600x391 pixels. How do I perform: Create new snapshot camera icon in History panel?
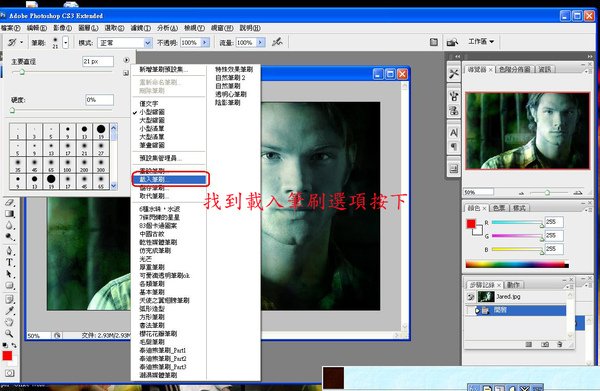click(x=545, y=344)
